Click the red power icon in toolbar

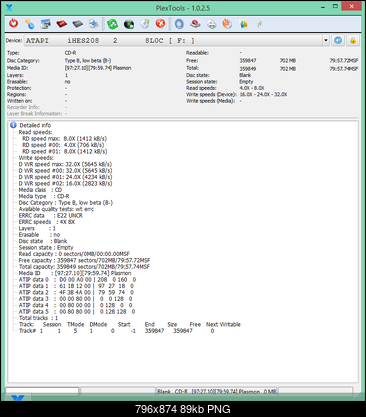click(14, 24)
